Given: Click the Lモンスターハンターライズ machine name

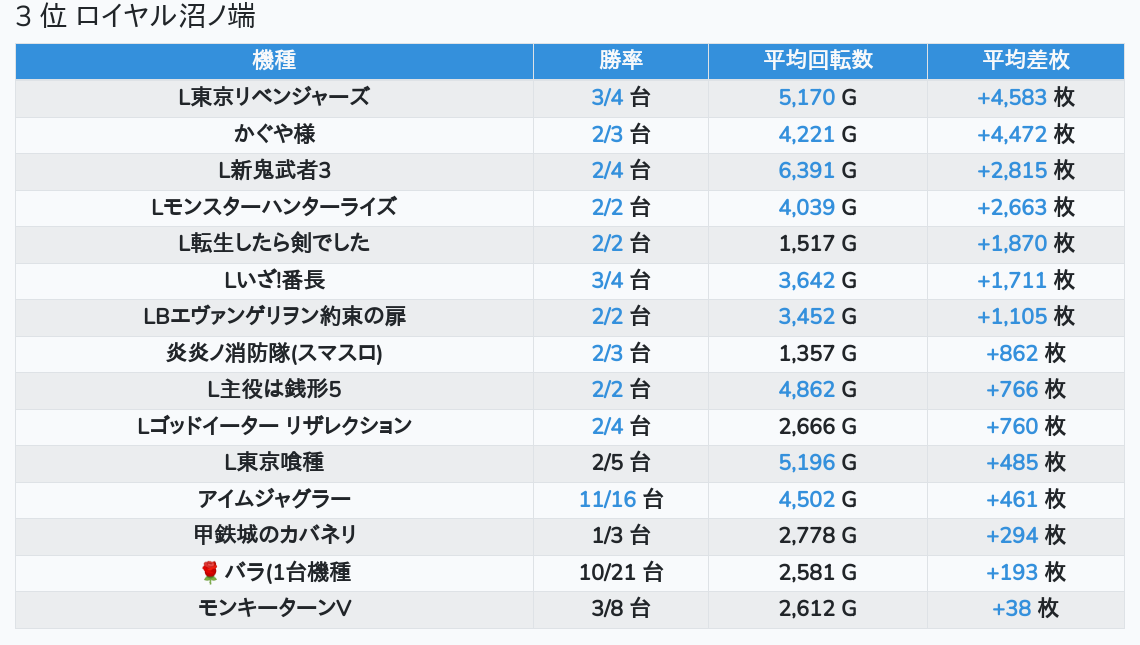Looking at the screenshot, I should 274,207.
